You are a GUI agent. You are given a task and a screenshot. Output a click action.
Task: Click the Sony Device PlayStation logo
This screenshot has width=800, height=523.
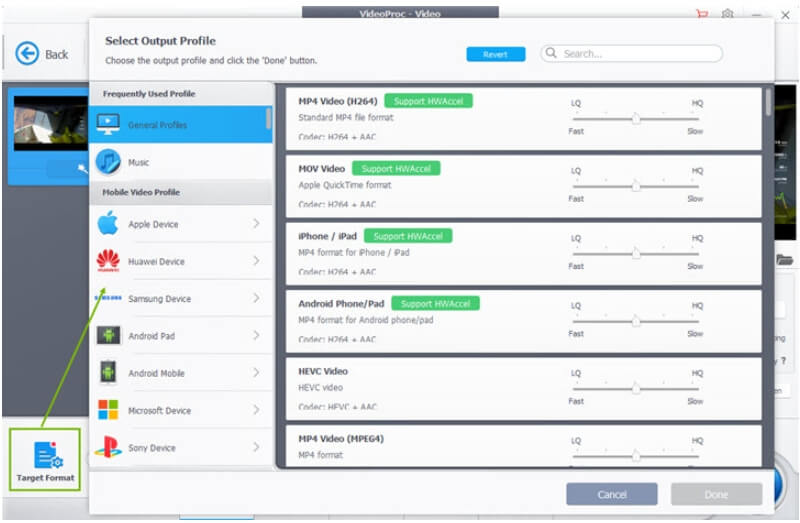click(x=108, y=447)
